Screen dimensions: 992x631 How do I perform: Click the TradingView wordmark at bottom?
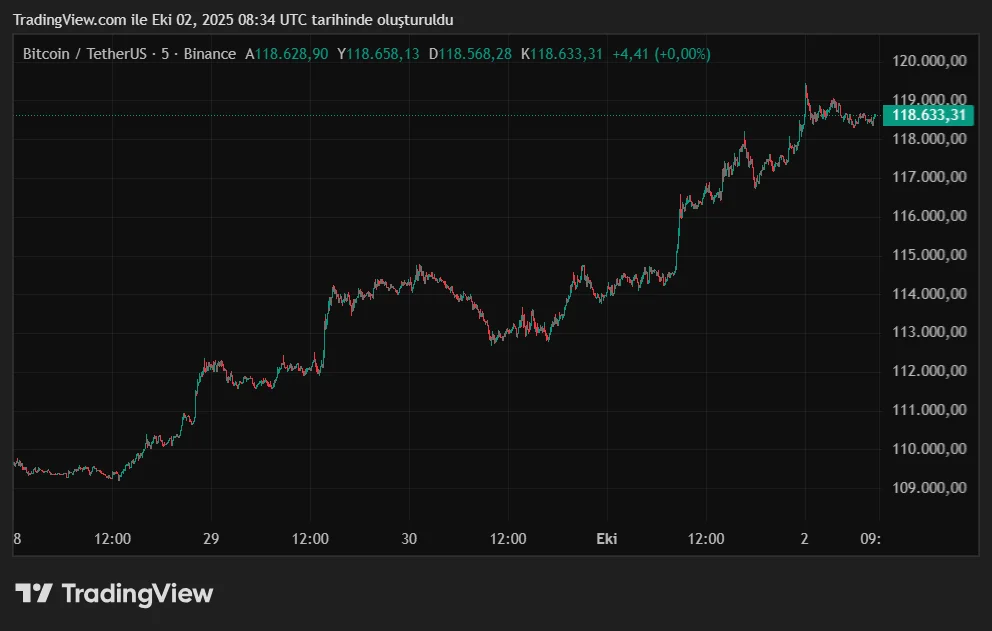click(x=135, y=593)
